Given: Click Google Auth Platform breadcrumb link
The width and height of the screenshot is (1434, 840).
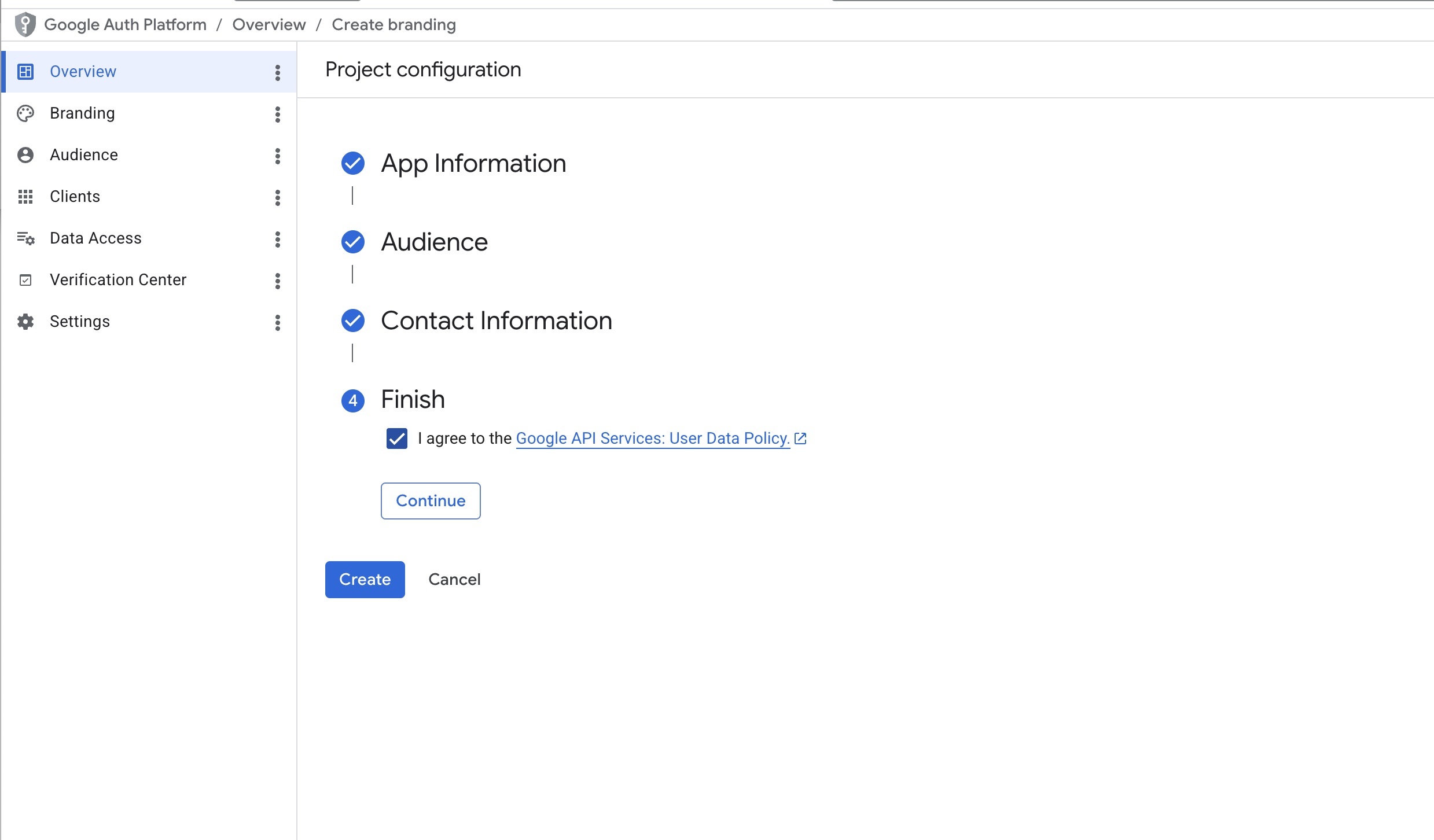Looking at the screenshot, I should pos(125,24).
